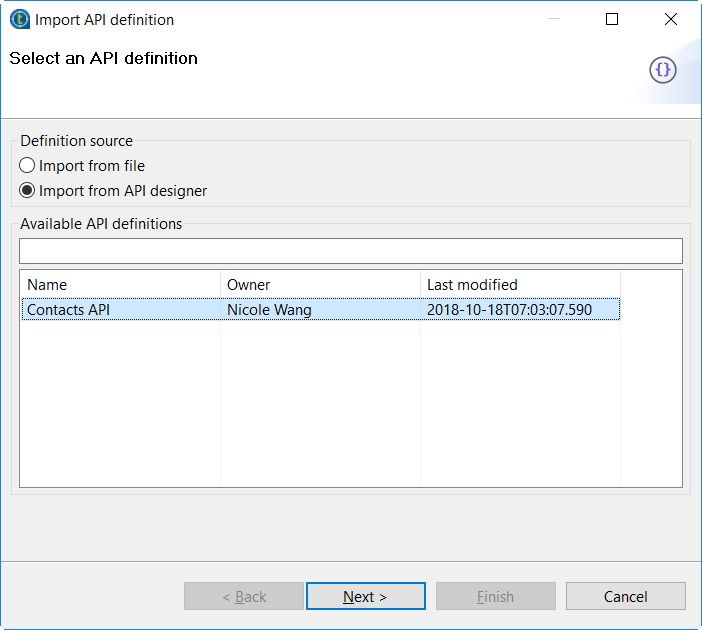Sort the table by Name column header
This screenshot has height=630, width=702.
coord(120,284)
